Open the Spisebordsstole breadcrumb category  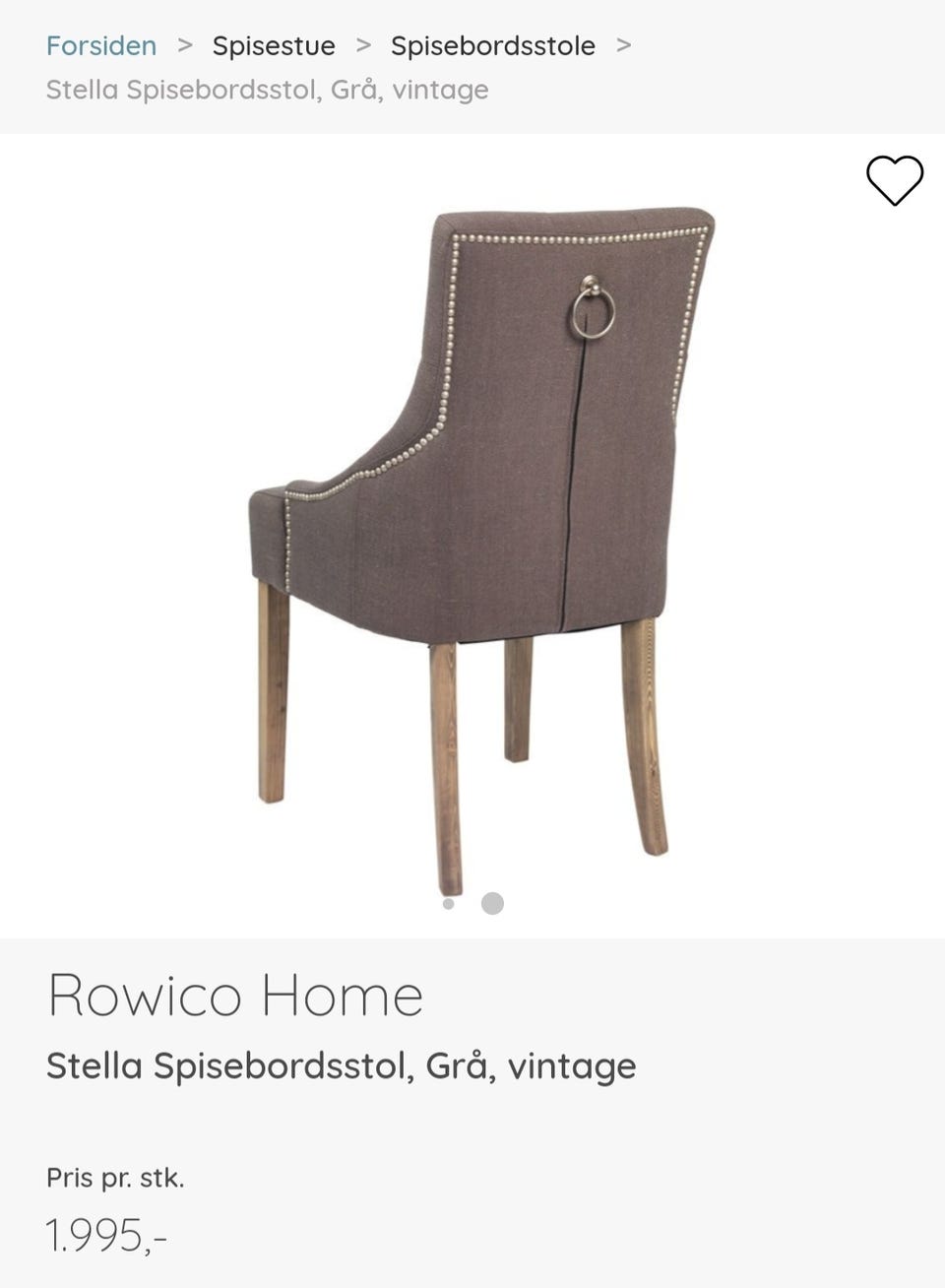point(493,45)
